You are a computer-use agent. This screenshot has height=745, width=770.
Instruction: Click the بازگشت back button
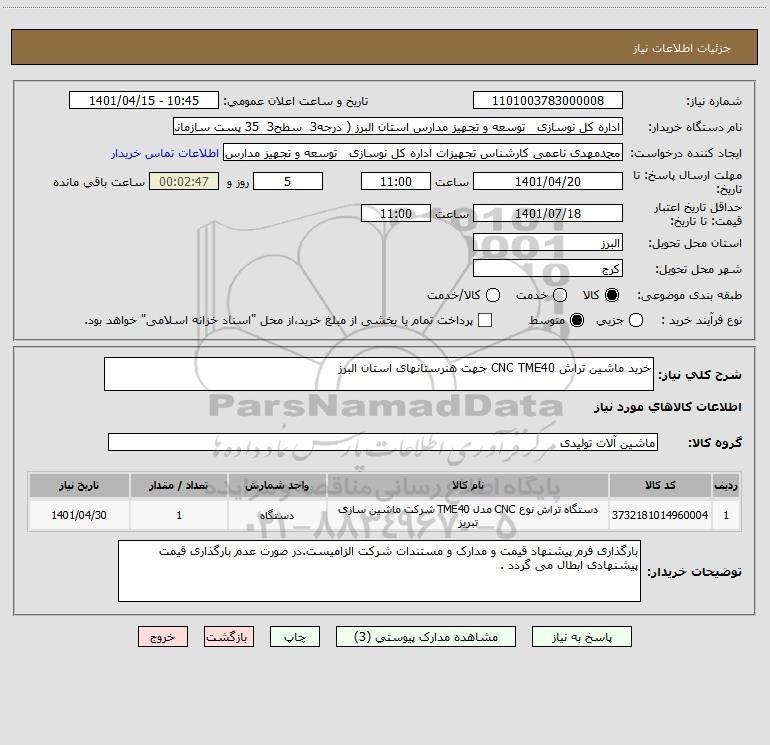229,637
